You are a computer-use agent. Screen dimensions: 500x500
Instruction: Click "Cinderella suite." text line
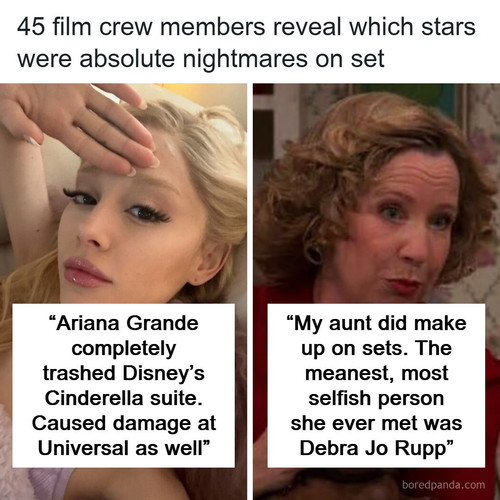point(124,398)
